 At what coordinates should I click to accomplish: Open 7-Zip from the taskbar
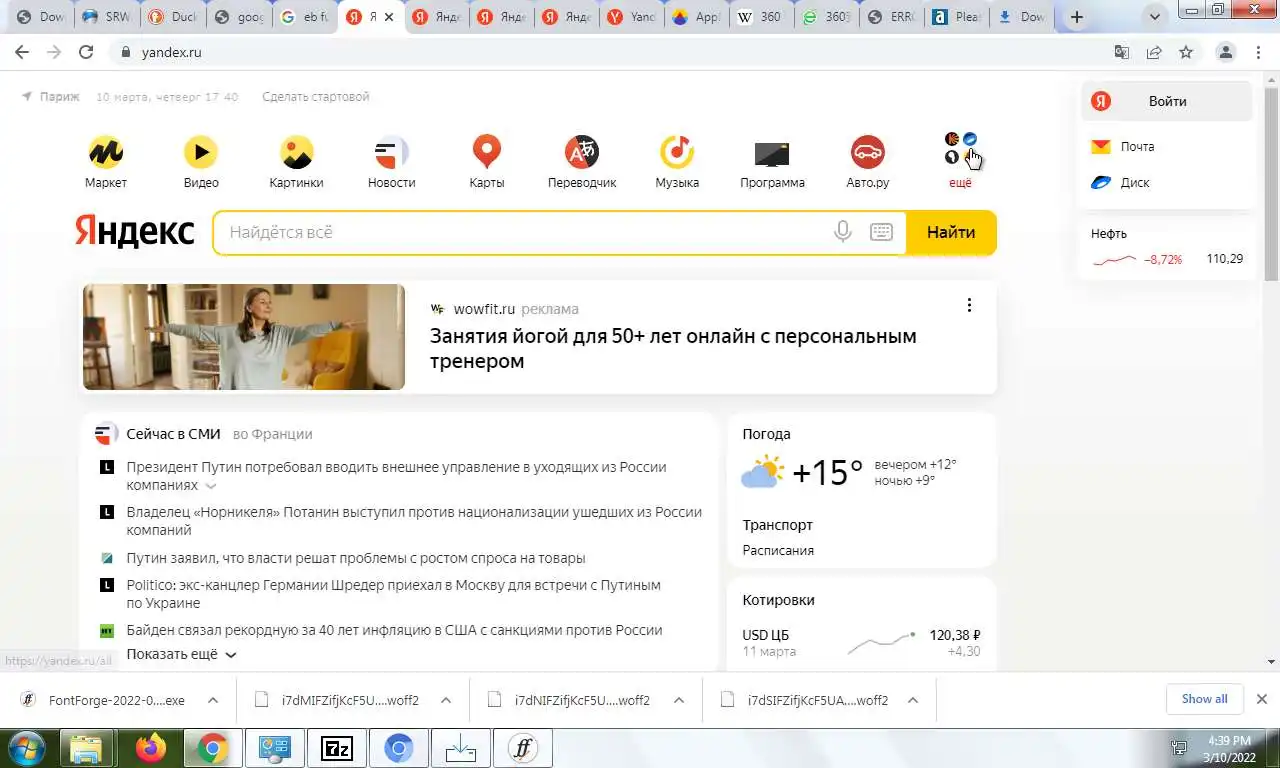[x=336, y=748]
